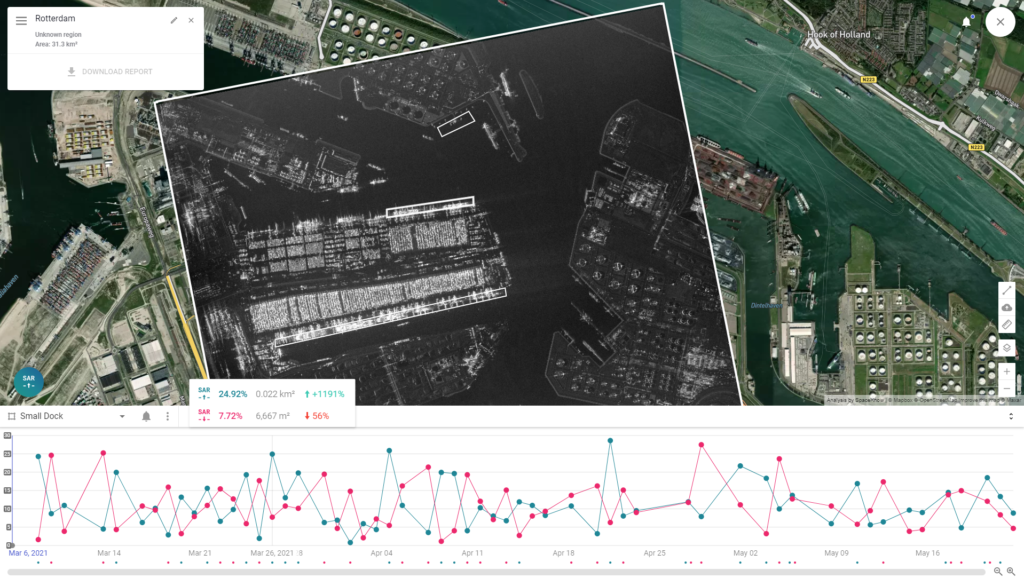
Task: Set alert bell for Small Dock
Action: point(146,416)
